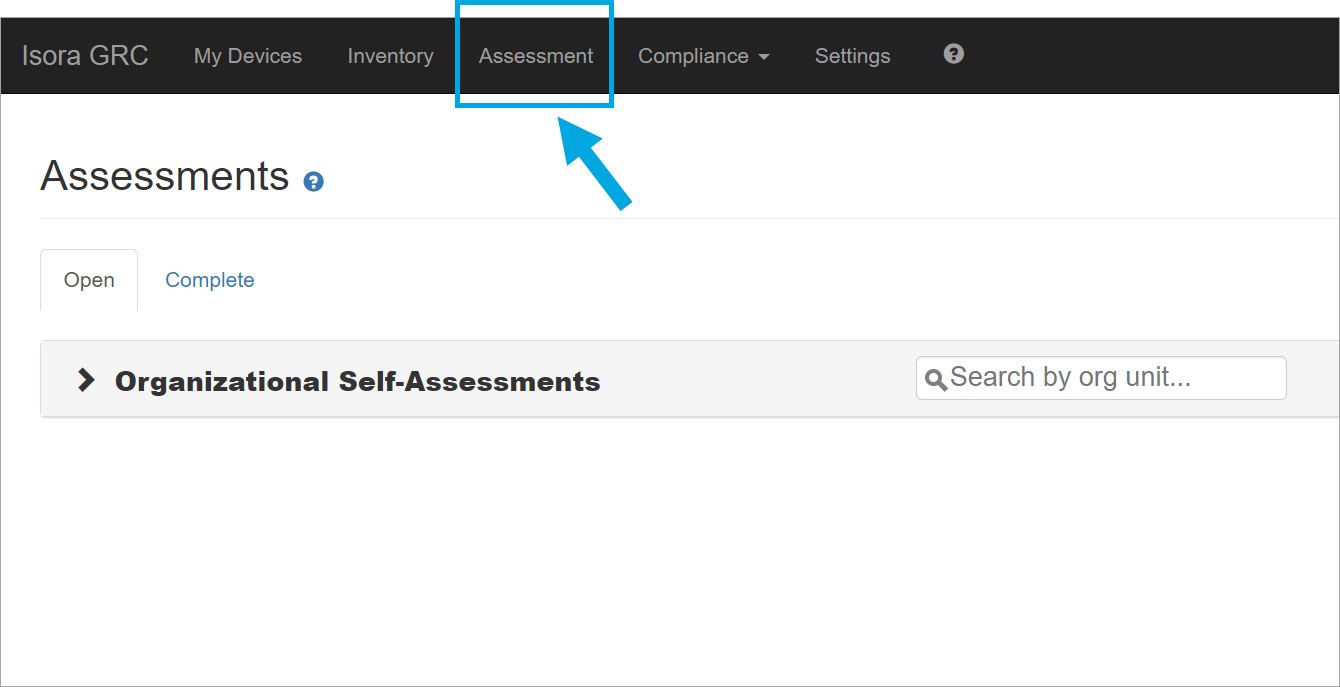Select the Open tab
This screenshot has width=1340, height=687.
(89, 280)
